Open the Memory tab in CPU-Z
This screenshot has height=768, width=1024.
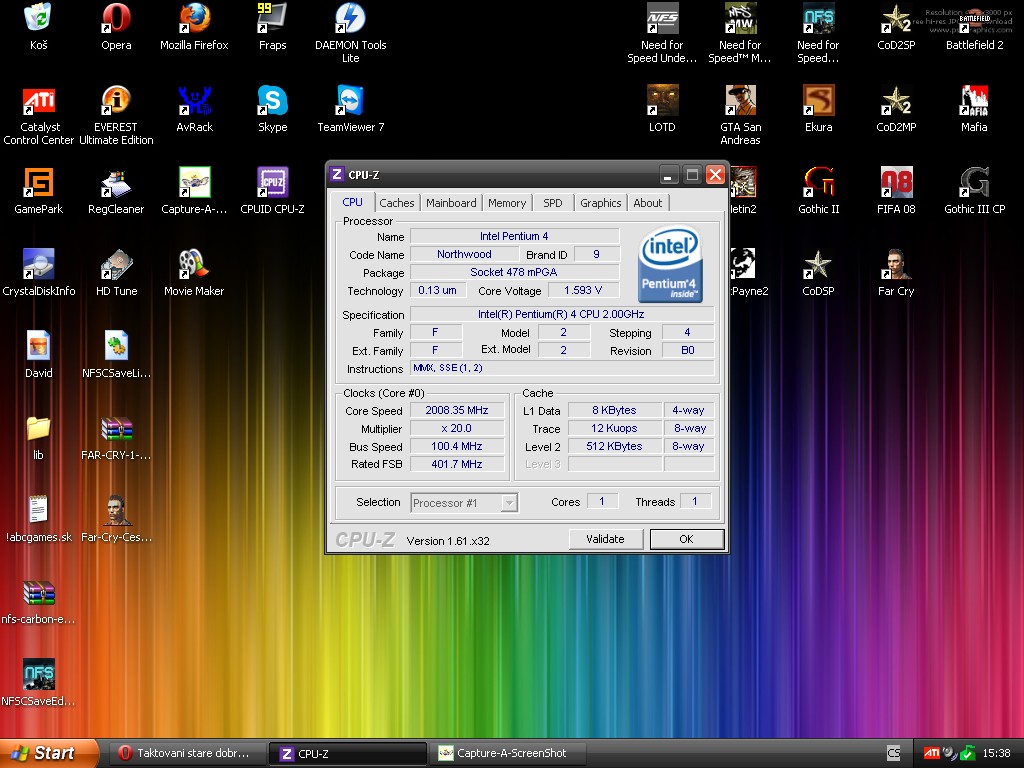point(507,203)
